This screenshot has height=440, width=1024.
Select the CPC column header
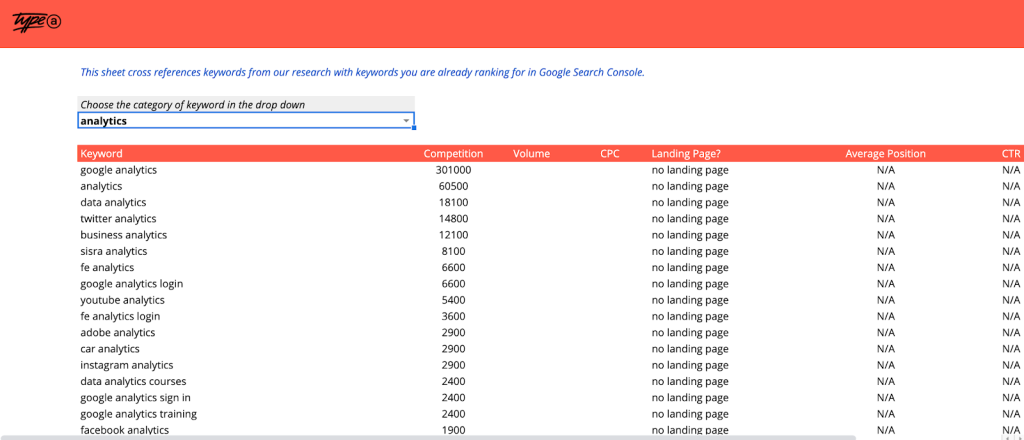click(x=610, y=154)
